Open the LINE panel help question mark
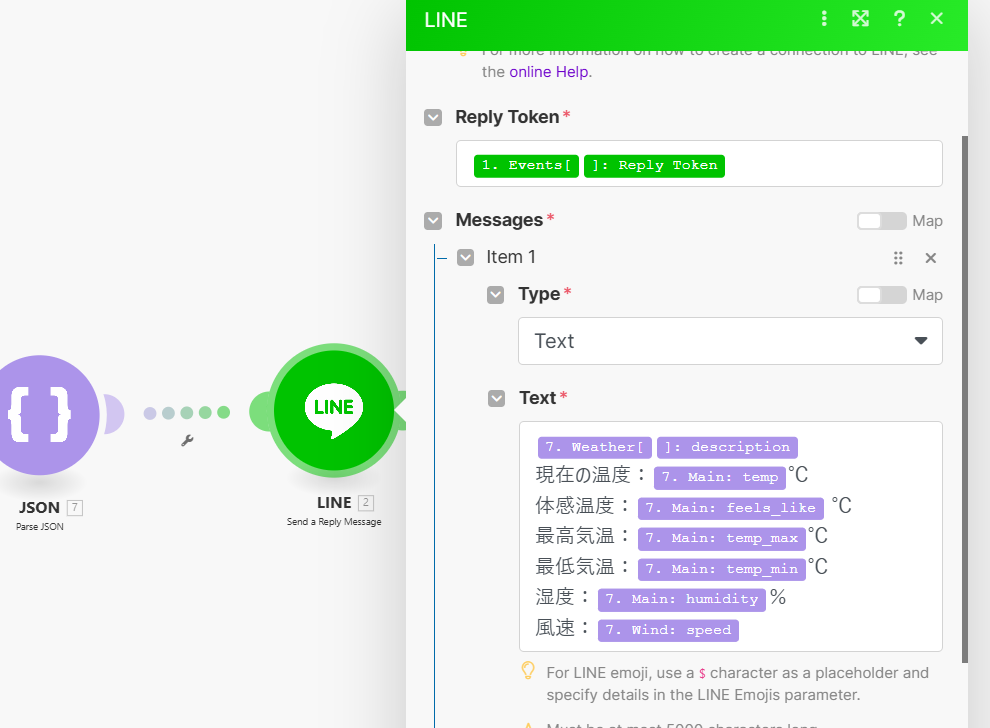 (900, 18)
